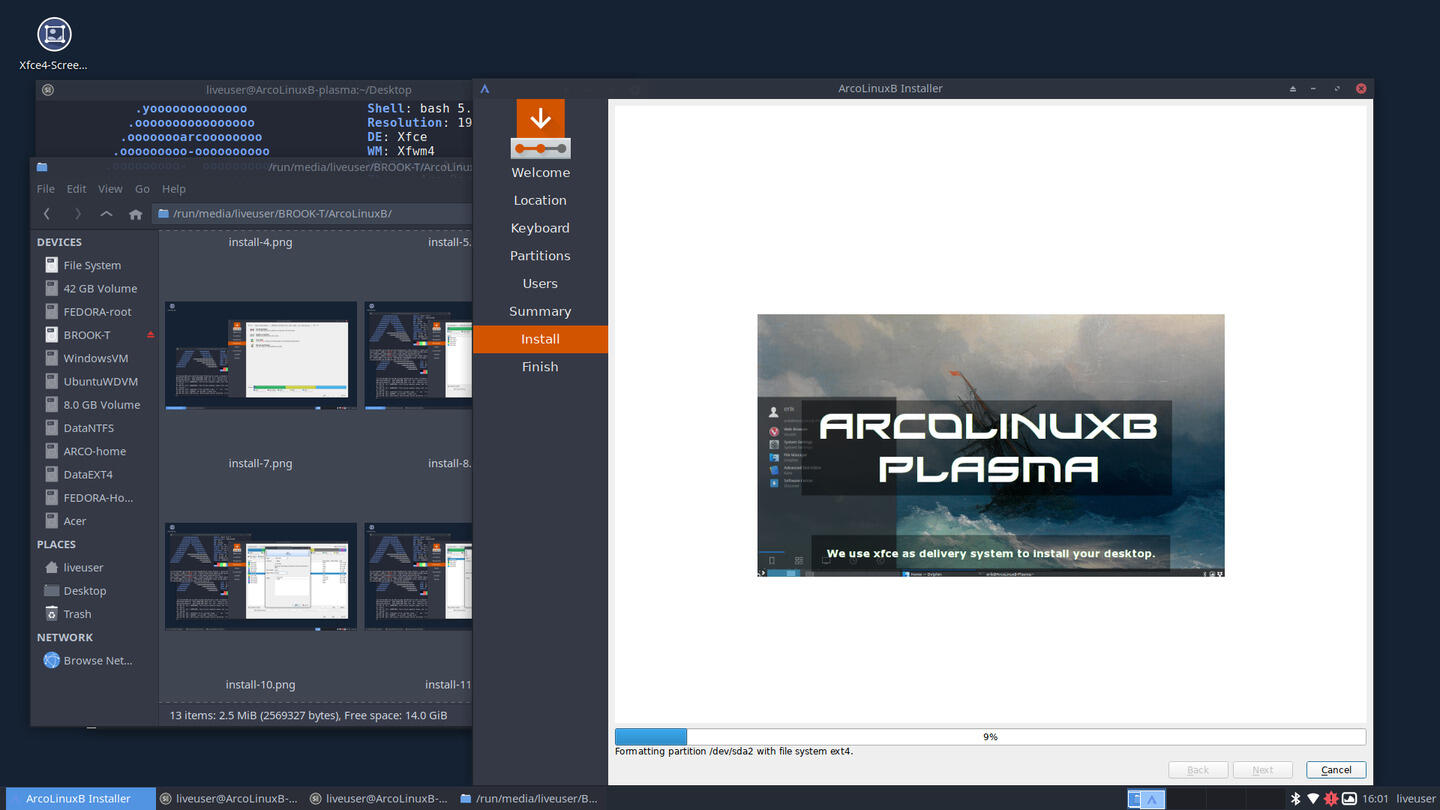
Task: Open UbuntuWDVM device
Action: pos(95,381)
